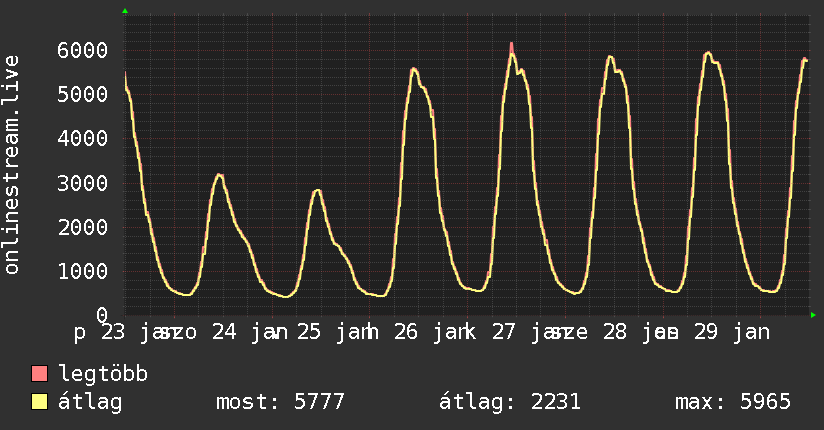Image resolution: width=824 pixels, height=430 pixels.
Task: Click the pink peak spike on 27 jan
Action: 511,47
